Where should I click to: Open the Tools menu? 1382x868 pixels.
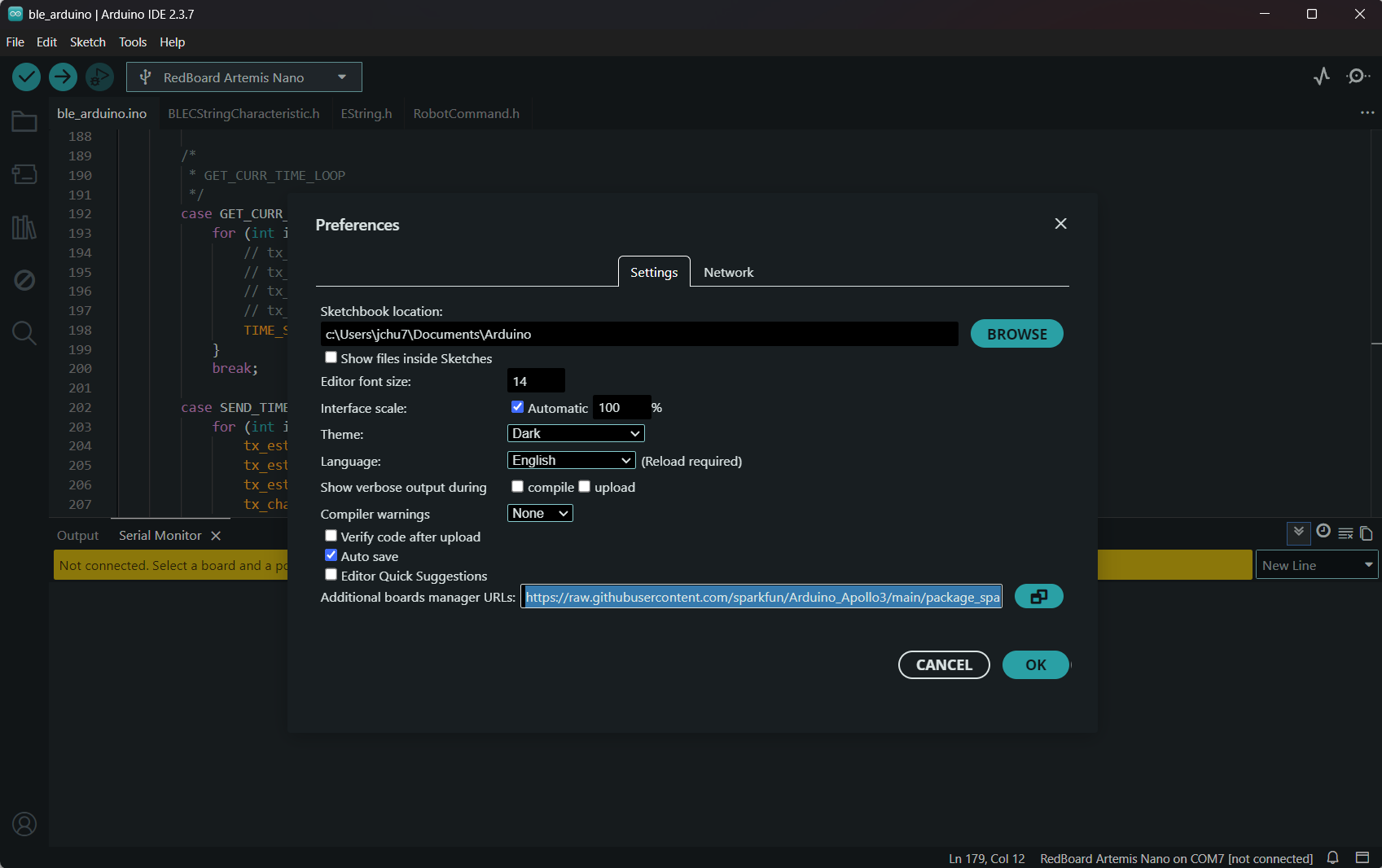(132, 42)
